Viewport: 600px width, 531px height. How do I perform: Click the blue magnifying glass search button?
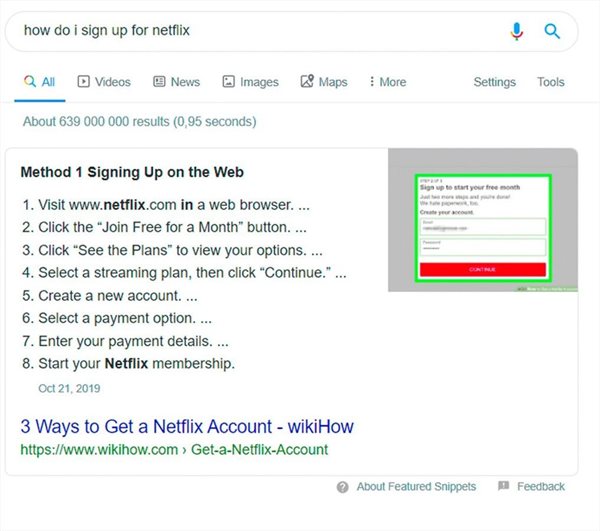tap(552, 31)
